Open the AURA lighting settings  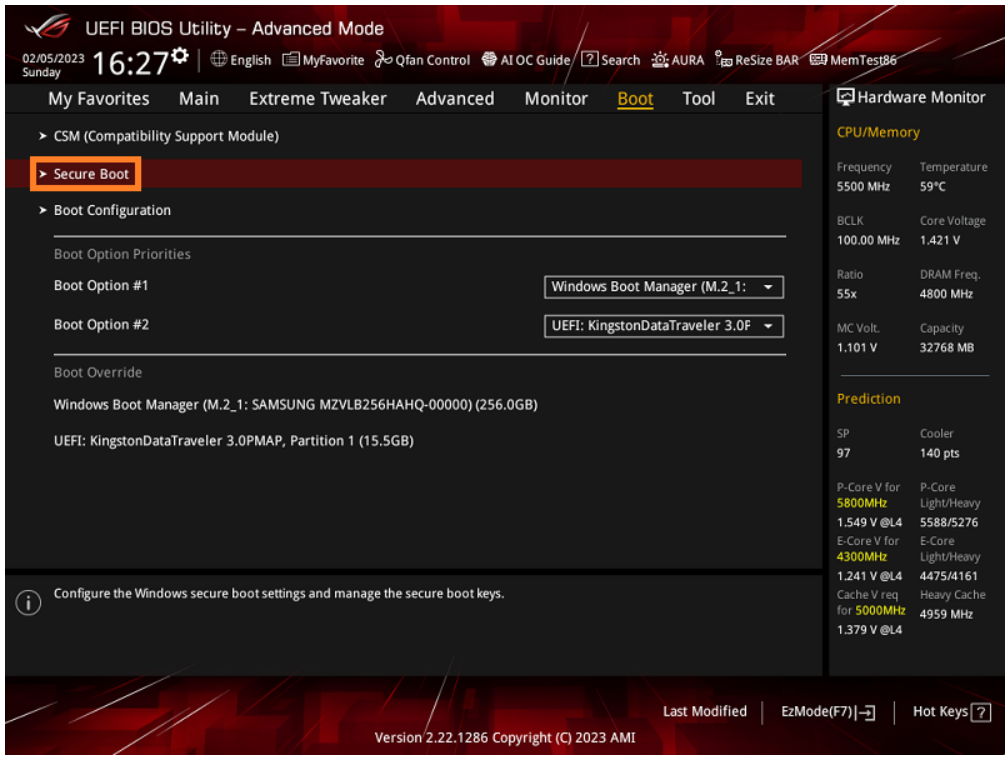(x=678, y=60)
